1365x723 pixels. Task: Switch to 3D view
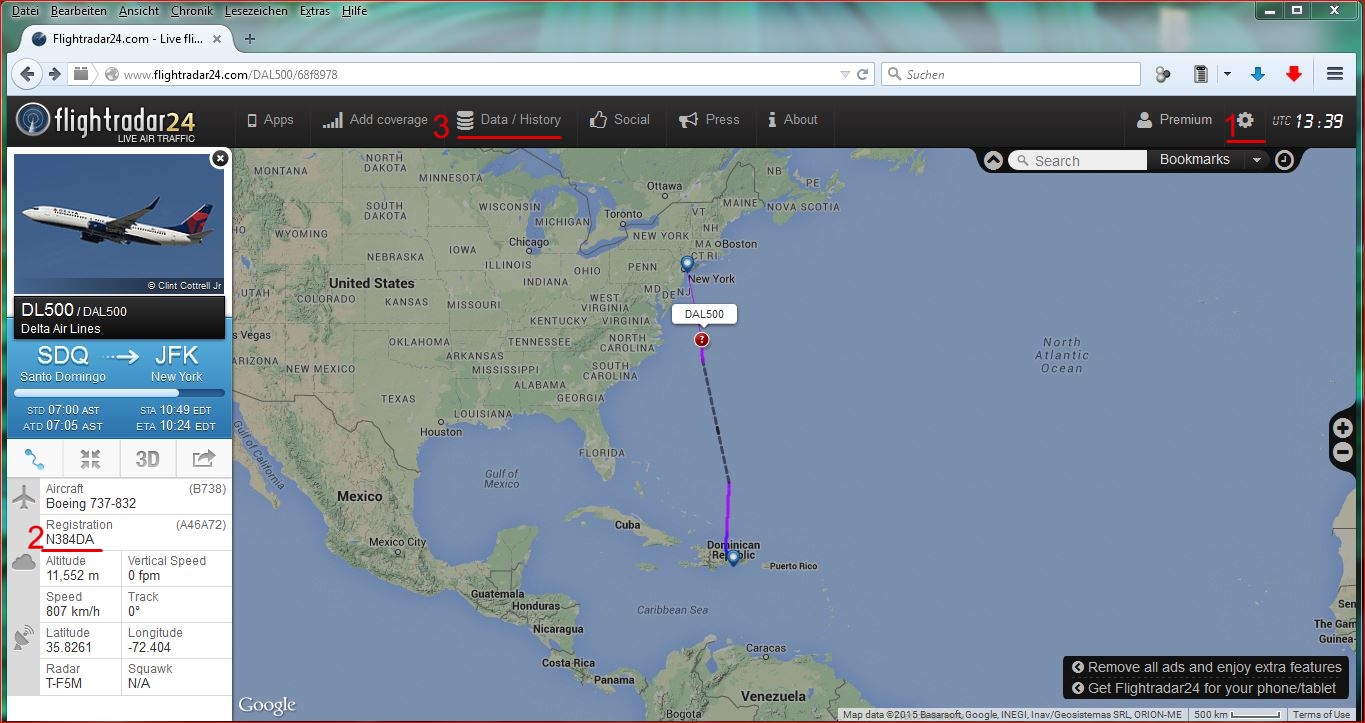tap(147, 459)
